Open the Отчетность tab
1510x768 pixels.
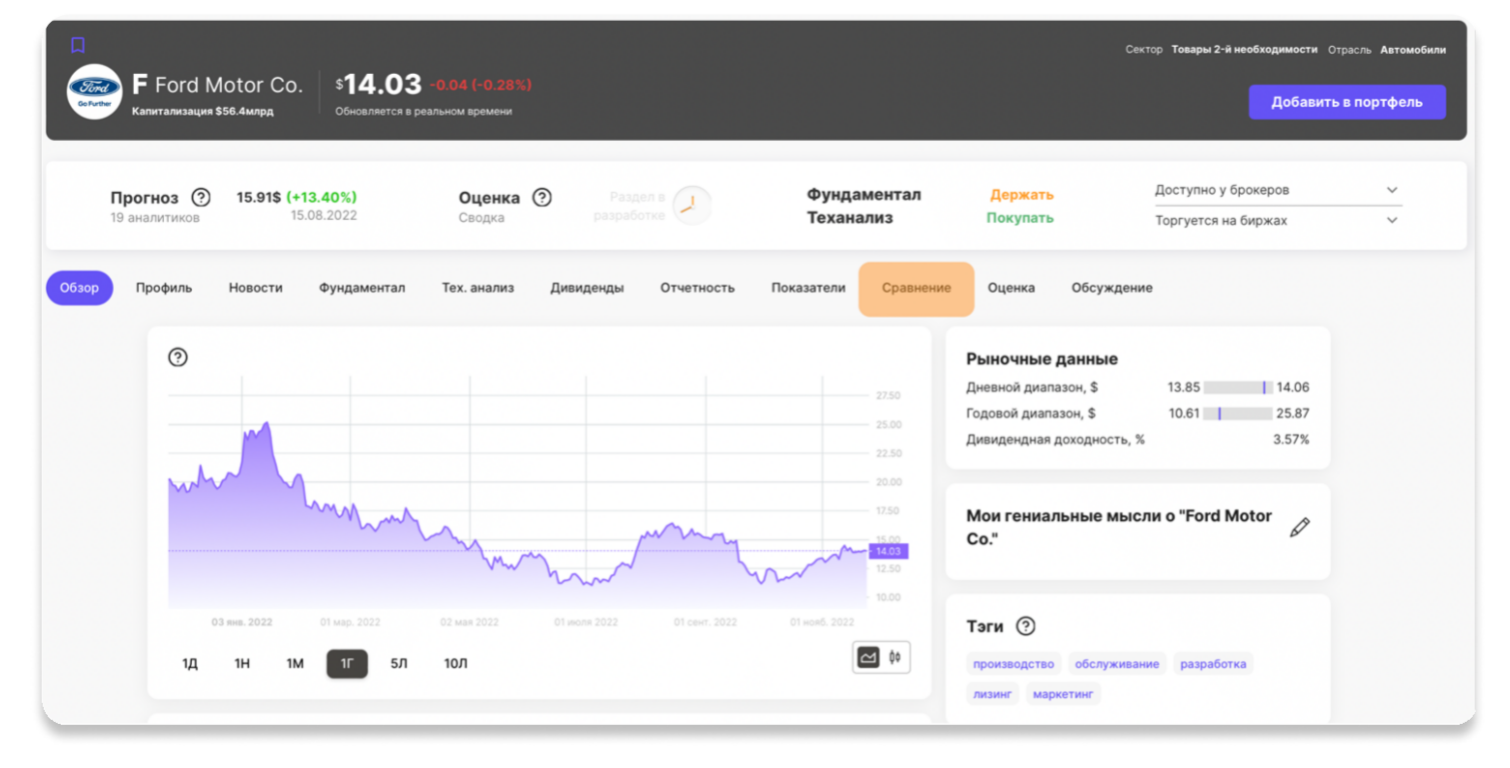pos(697,288)
